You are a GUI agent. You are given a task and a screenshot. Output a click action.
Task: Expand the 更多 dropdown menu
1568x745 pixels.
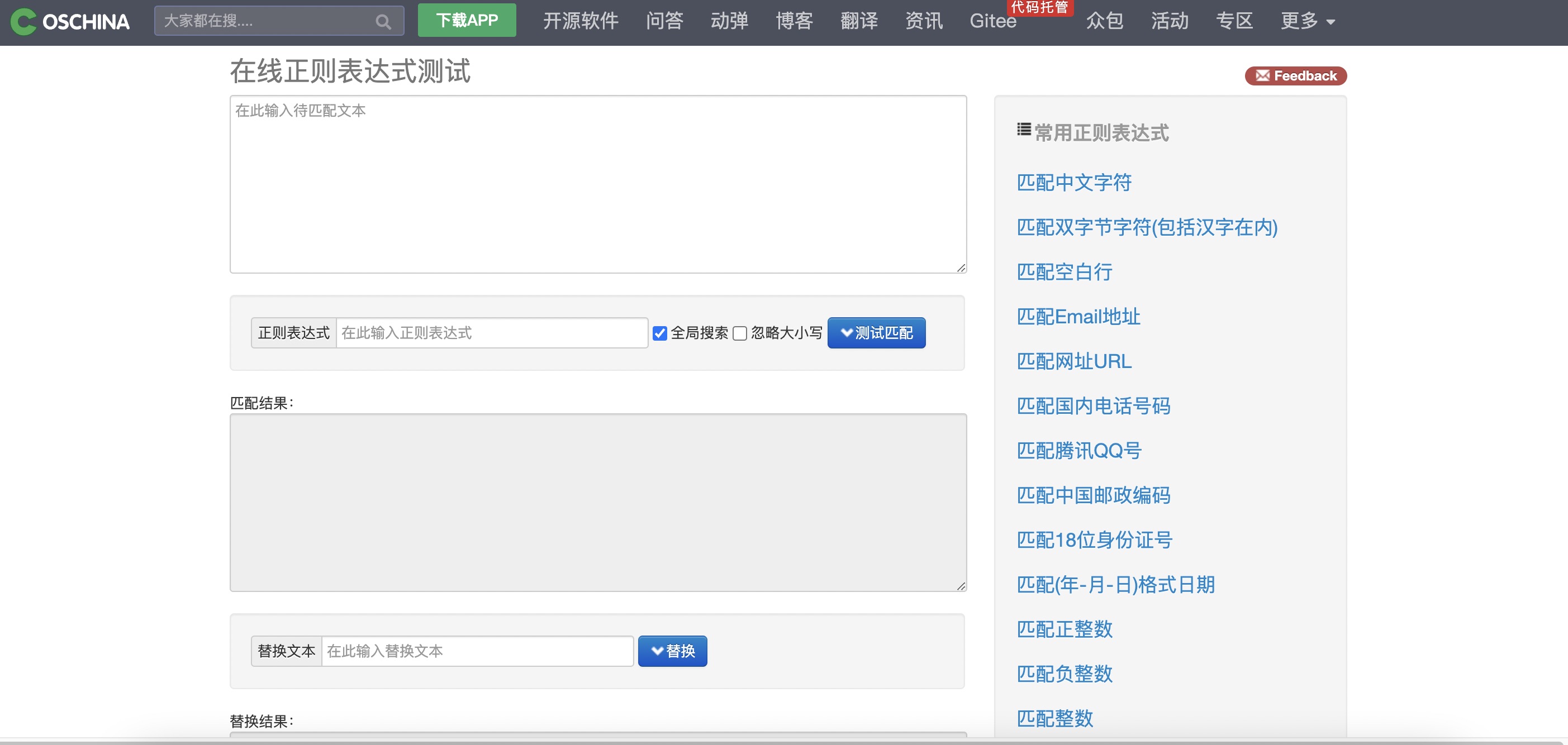pos(1308,21)
